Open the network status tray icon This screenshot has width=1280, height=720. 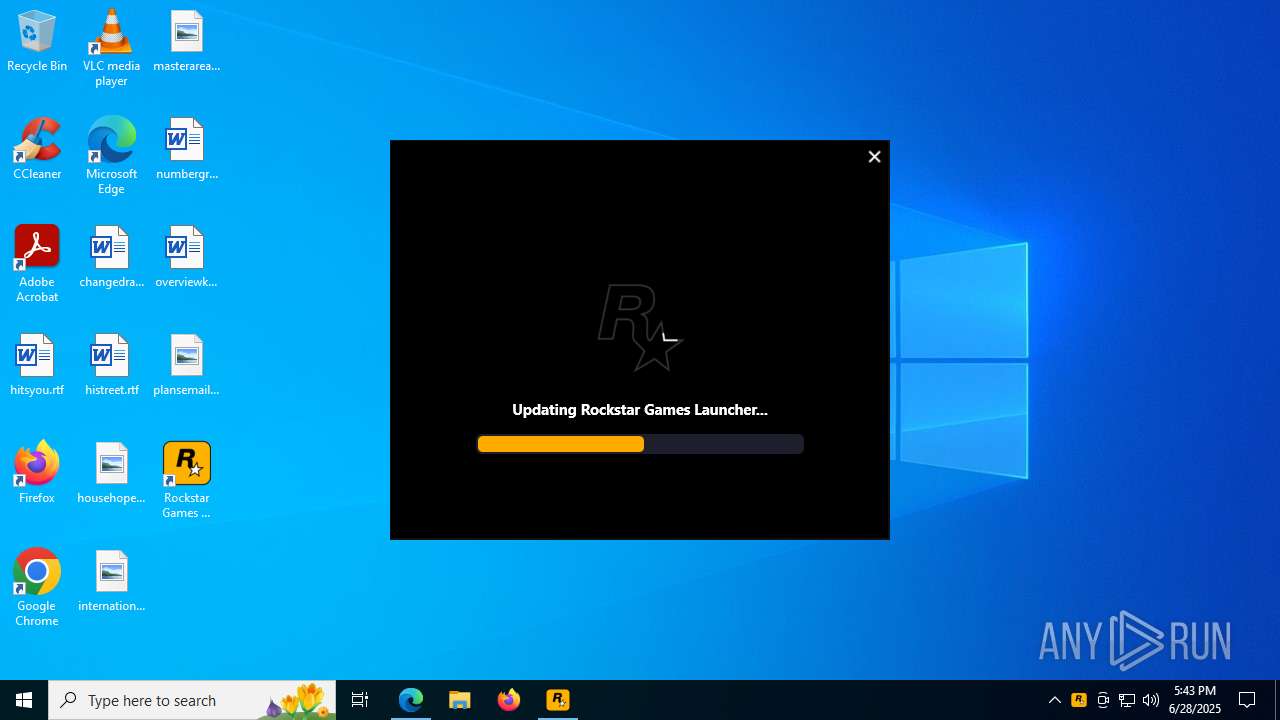tap(1127, 700)
